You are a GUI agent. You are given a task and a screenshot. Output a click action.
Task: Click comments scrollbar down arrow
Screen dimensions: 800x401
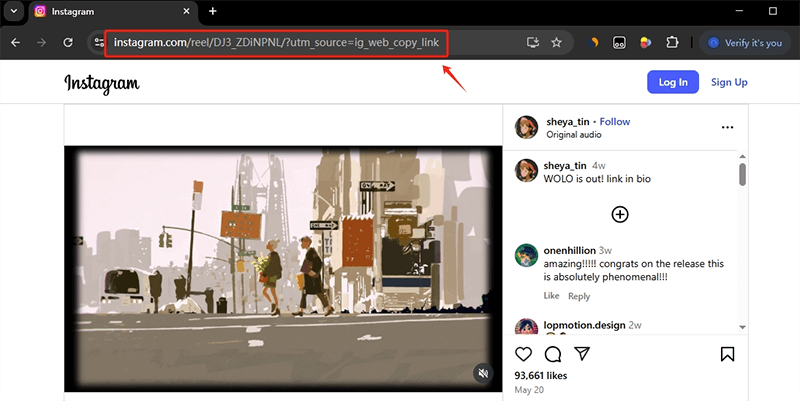click(x=742, y=327)
